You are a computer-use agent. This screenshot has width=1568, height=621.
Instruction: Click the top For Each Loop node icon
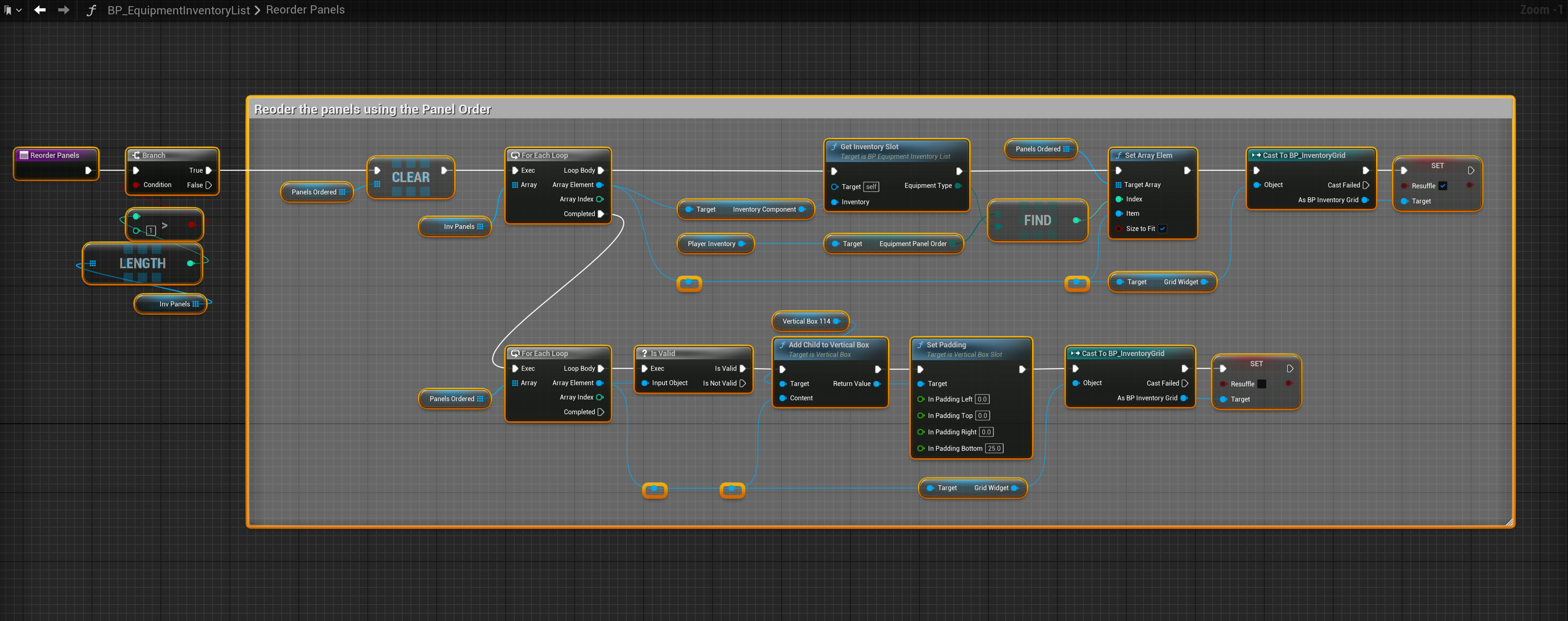click(x=515, y=155)
